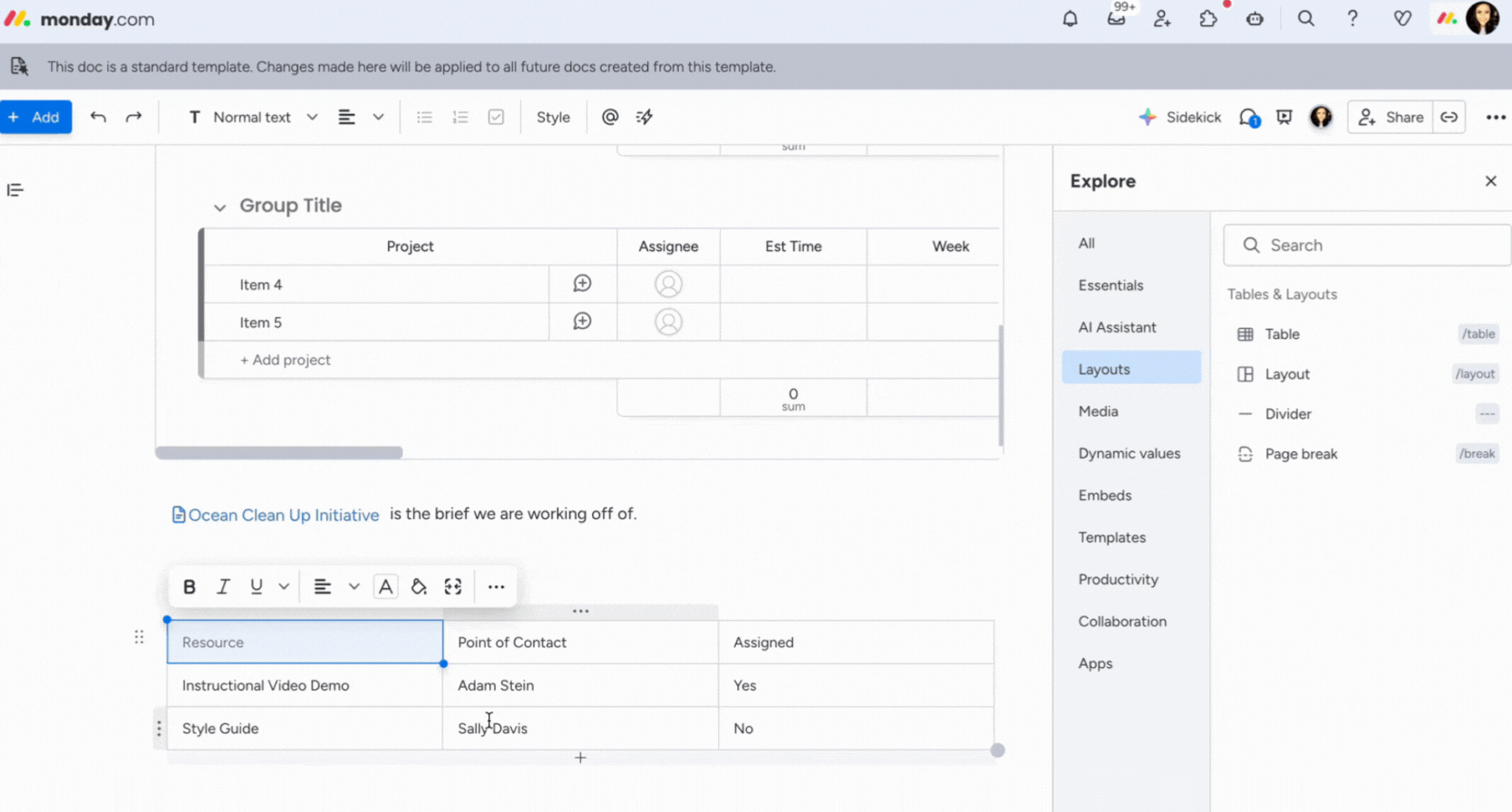Click the Style button

[x=553, y=117]
